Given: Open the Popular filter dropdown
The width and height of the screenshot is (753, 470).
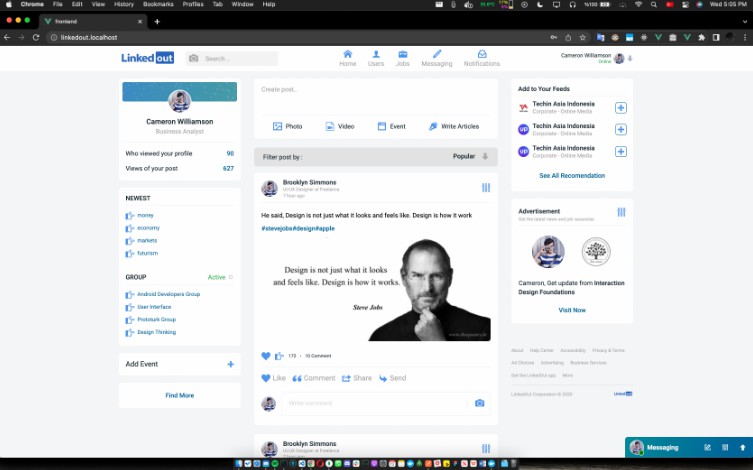Looking at the screenshot, I should (471, 156).
